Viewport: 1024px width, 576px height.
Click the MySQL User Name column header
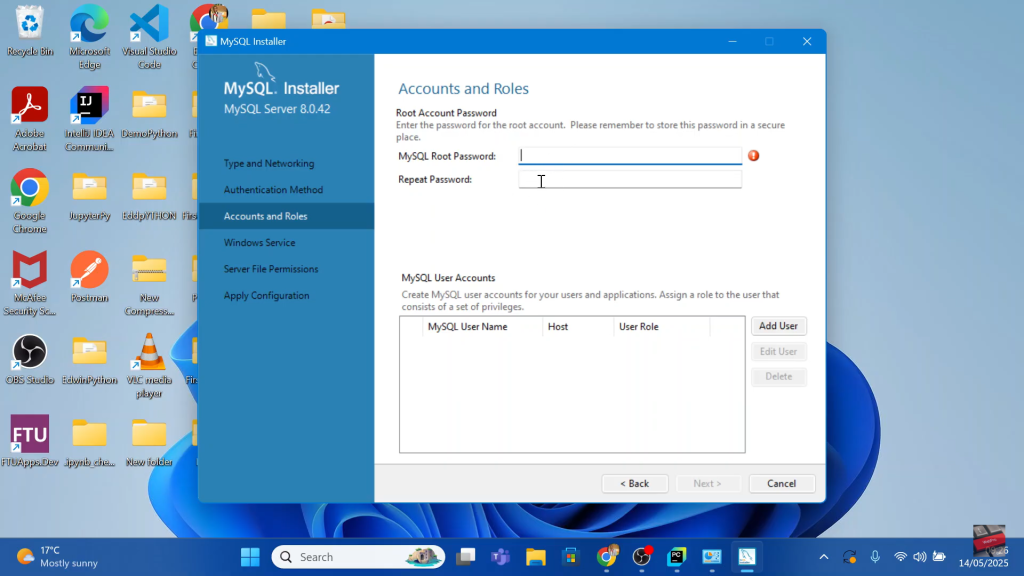(468, 327)
